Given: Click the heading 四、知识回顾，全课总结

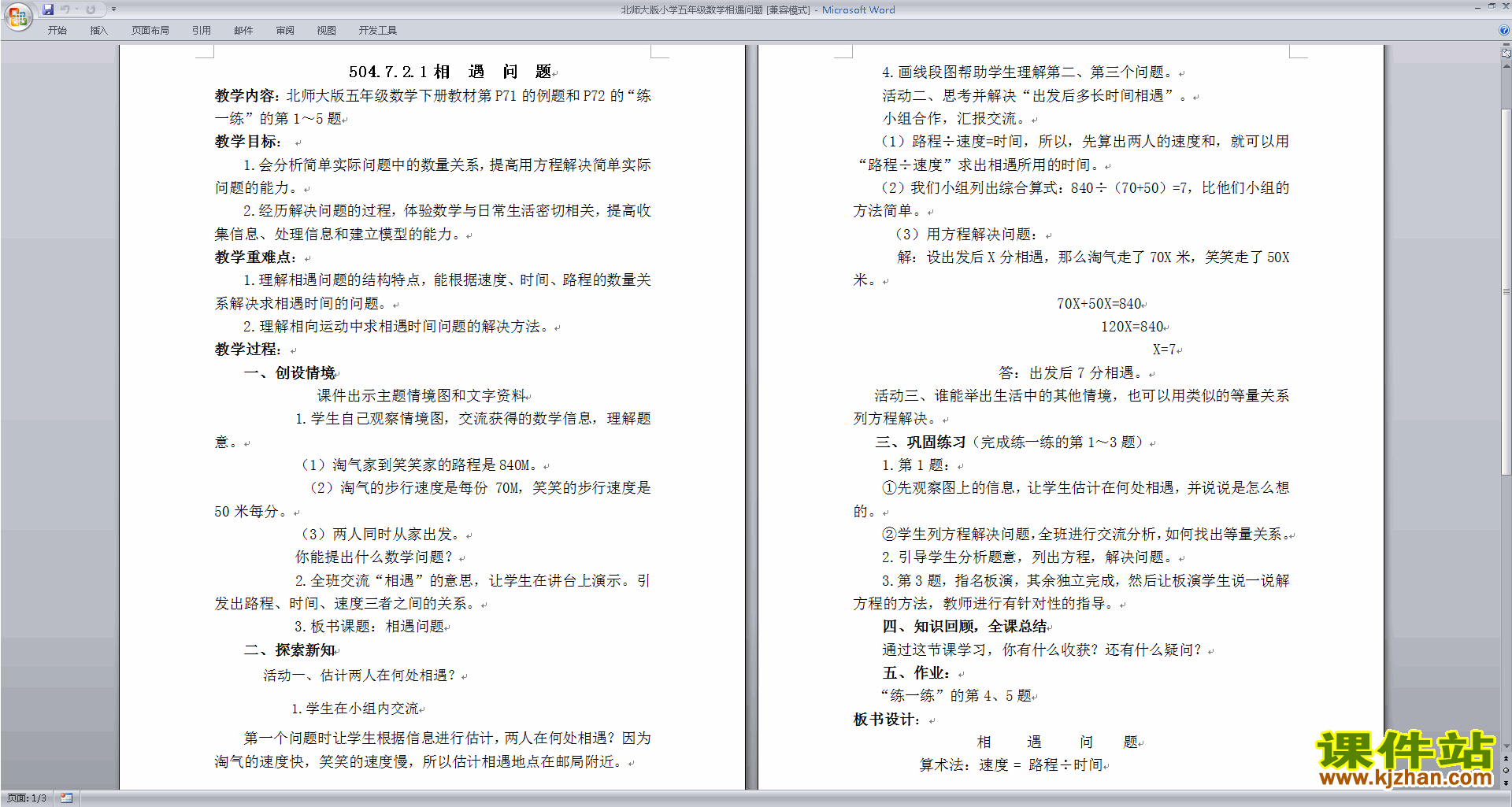Looking at the screenshot, I should [x=965, y=627].
